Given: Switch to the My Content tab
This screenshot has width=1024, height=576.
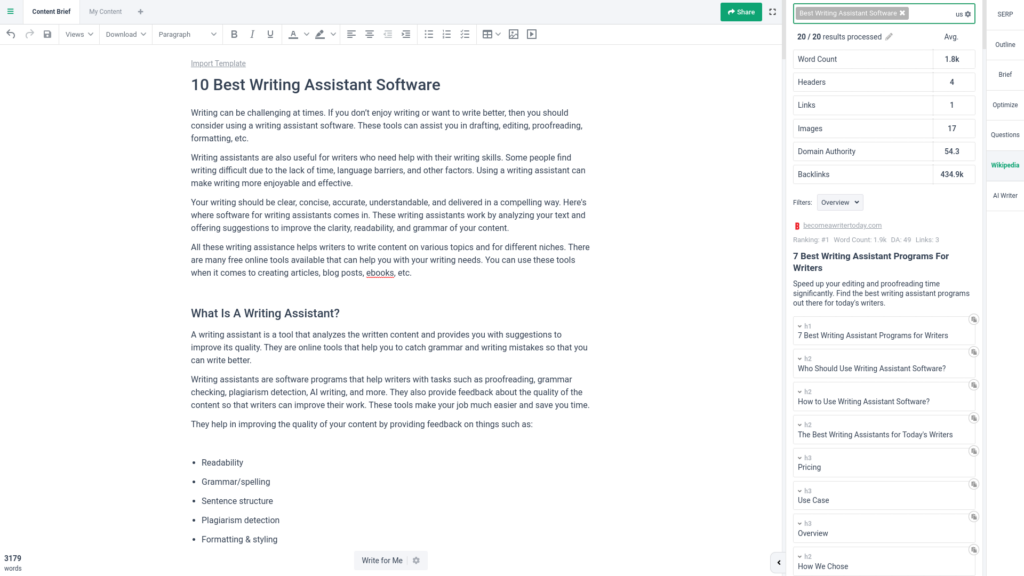Looking at the screenshot, I should [x=105, y=12].
